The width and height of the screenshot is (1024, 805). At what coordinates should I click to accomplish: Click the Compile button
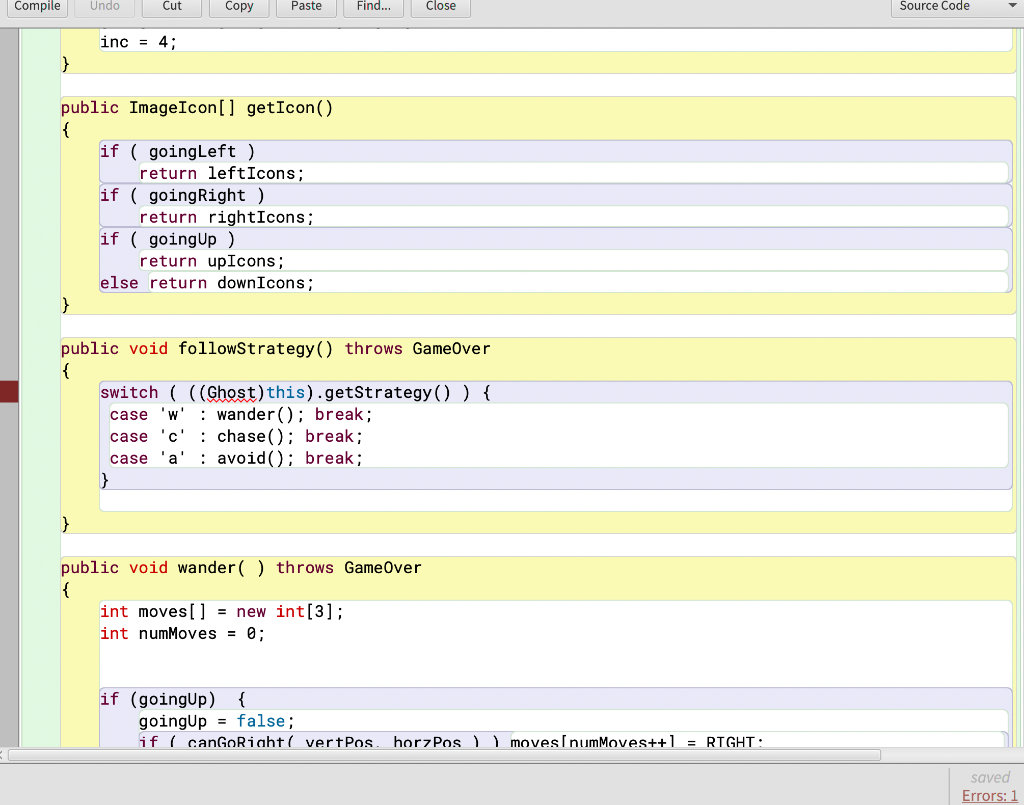(38, 7)
